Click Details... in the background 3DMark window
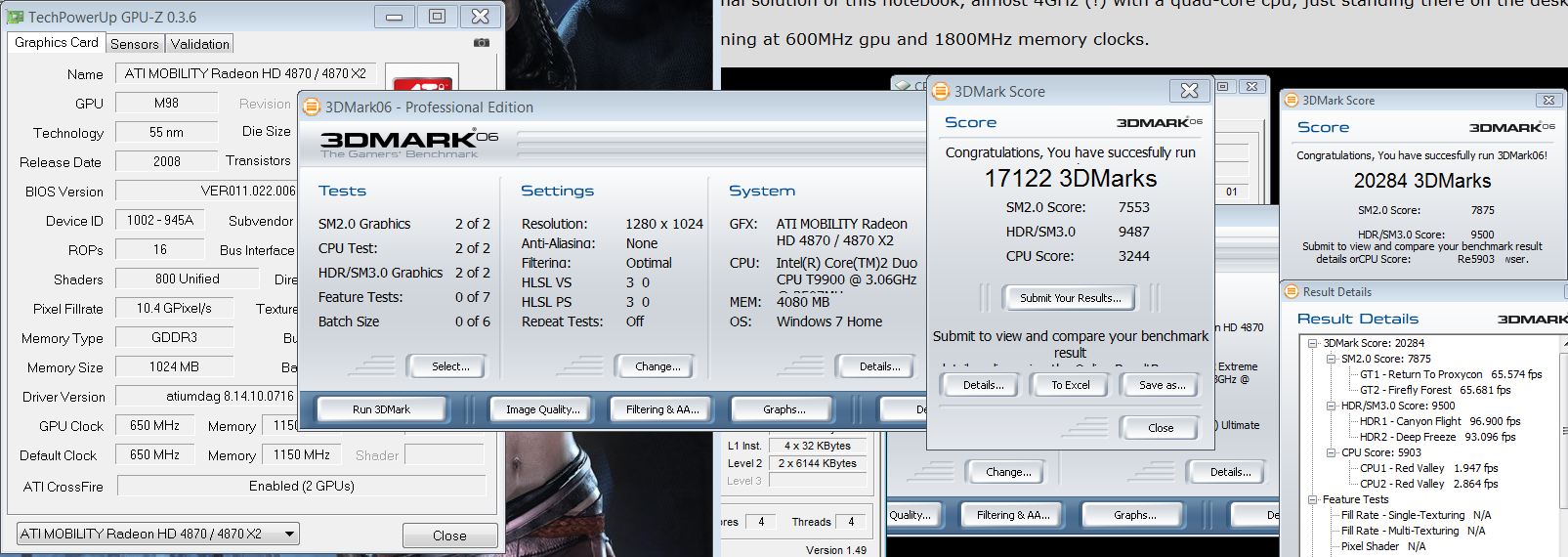This screenshot has height=557, width=1568. (x=1230, y=472)
